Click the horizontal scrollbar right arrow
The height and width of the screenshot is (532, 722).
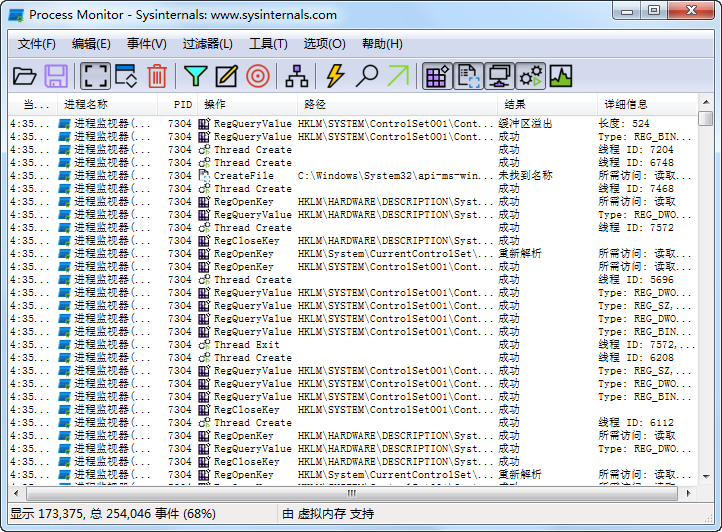pos(689,493)
